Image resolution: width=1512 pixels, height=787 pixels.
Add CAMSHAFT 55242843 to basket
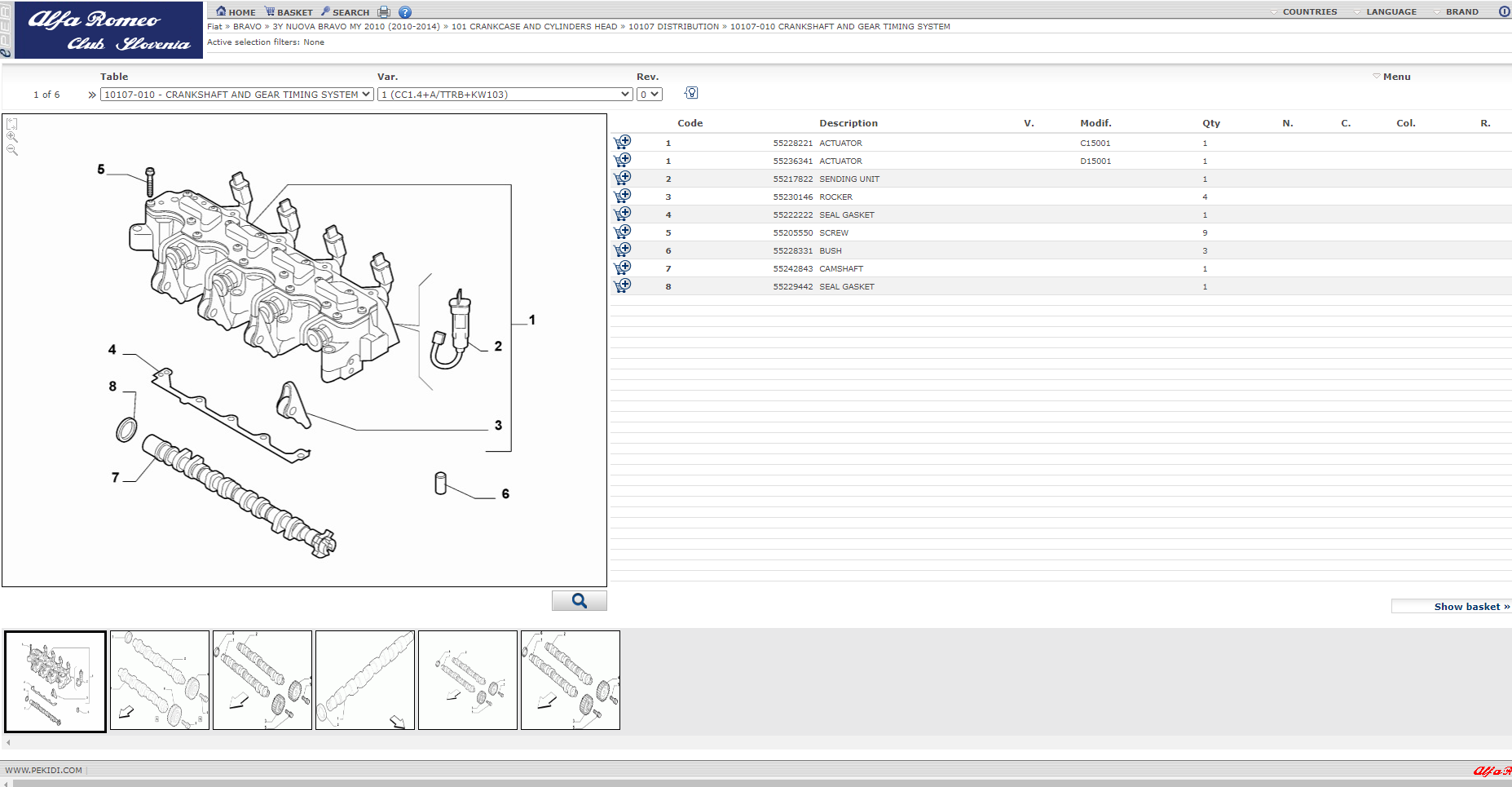point(623,267)
